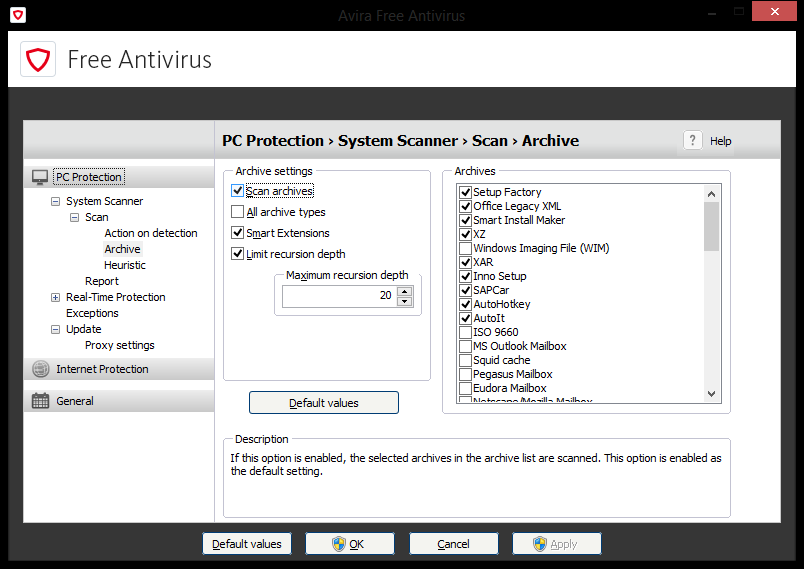Uncheck the SAPCar archive checkbox

point(465,290)
